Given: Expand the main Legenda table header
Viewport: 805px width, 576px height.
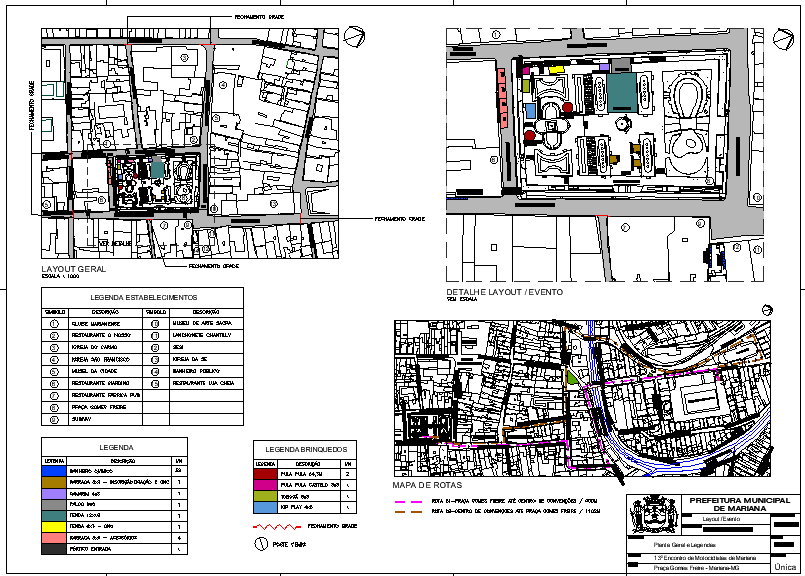Looking at the screenshot, I should click(x=116, y=448).
